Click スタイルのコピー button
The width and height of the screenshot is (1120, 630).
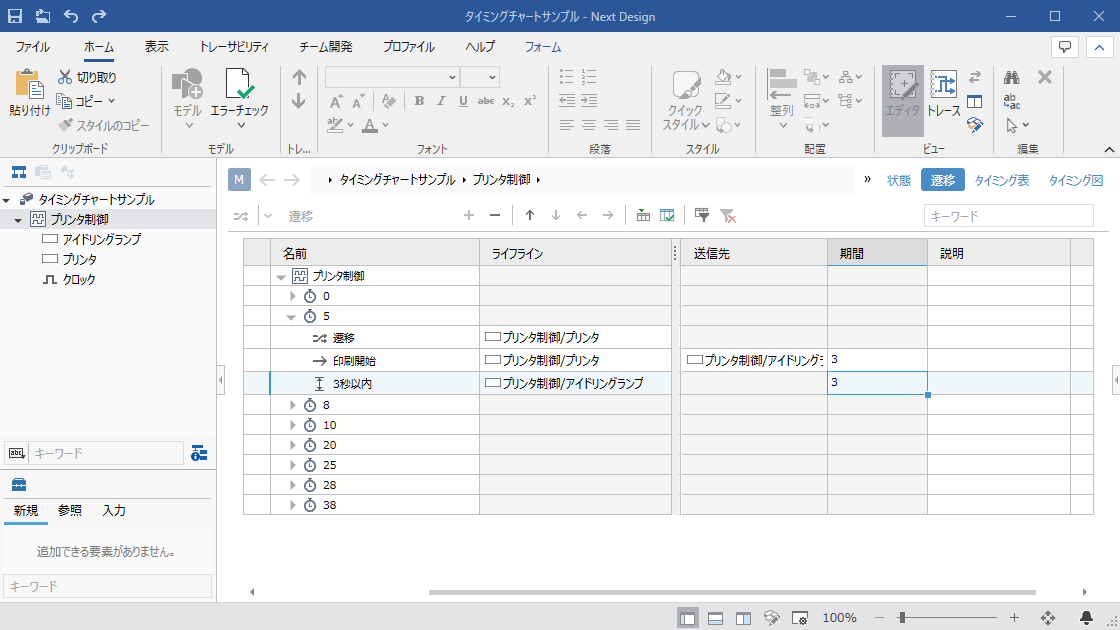[x=104, y=126]
